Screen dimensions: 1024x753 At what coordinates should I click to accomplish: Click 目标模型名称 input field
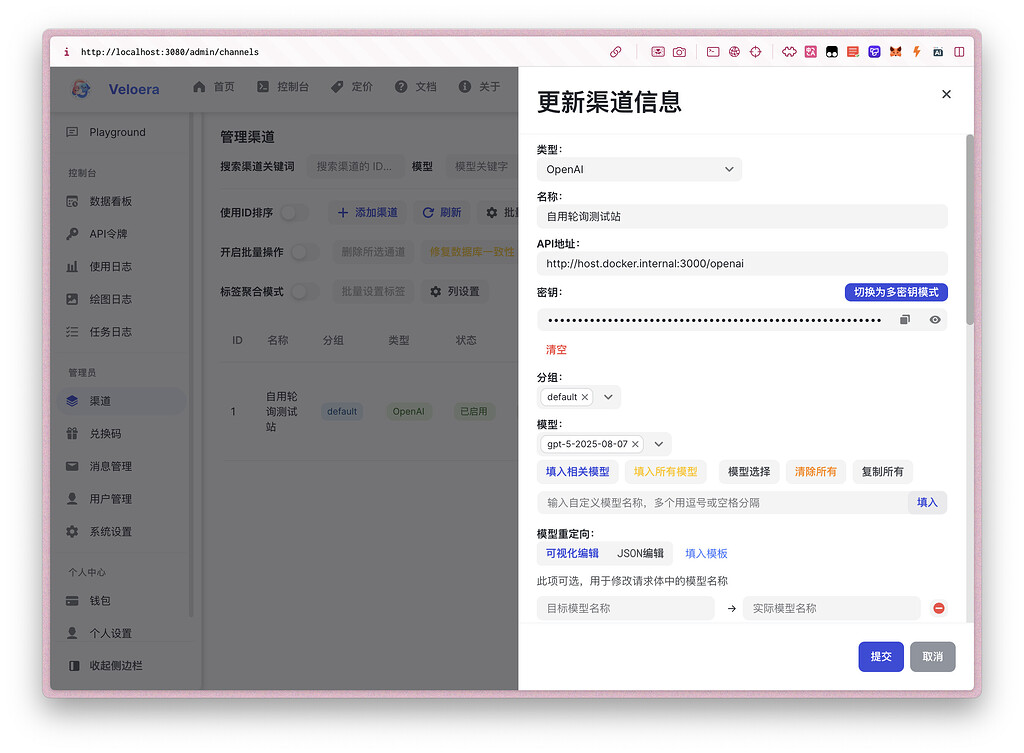pos(626,608)
